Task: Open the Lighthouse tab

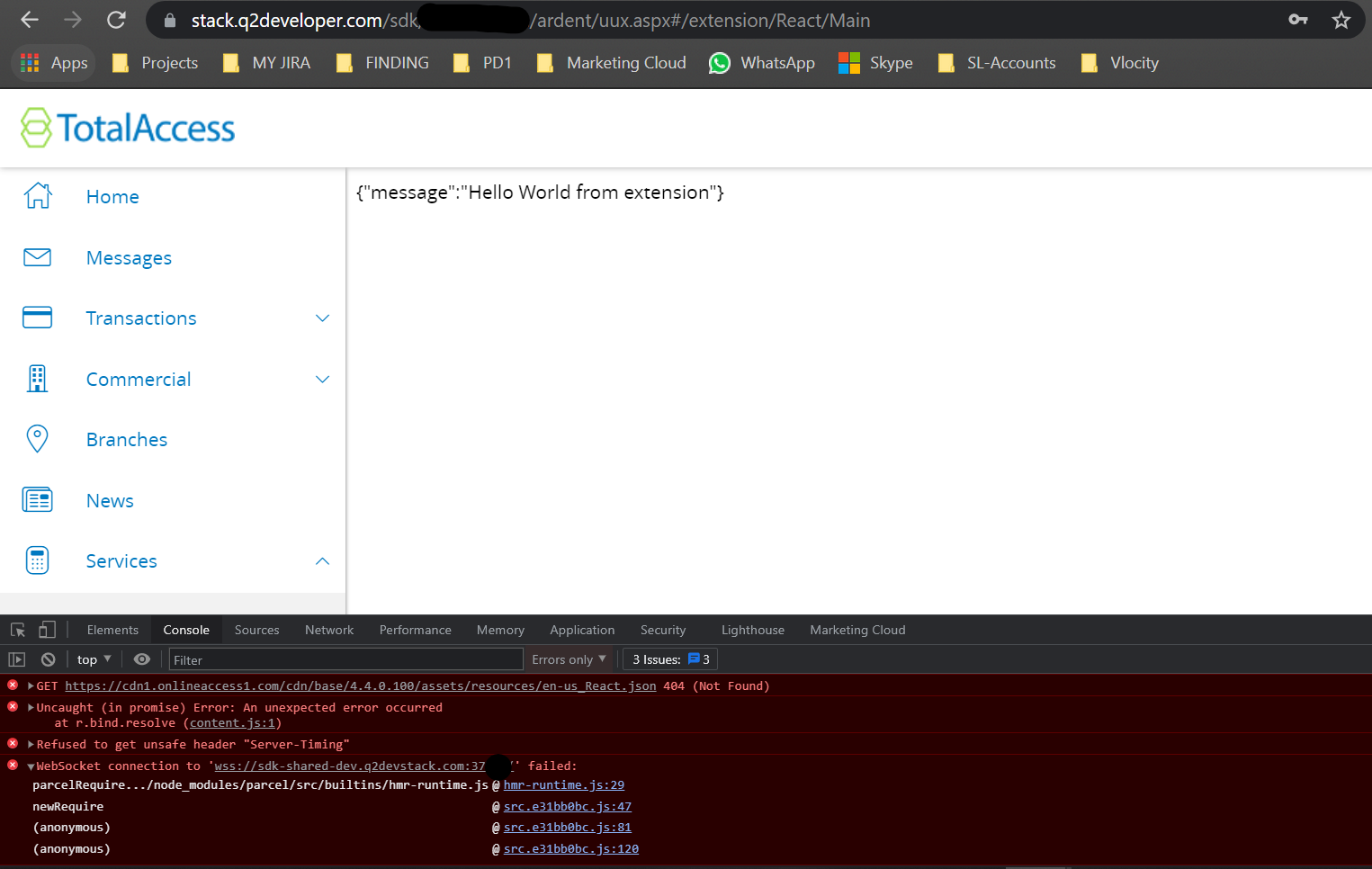Action: point(753,630)
